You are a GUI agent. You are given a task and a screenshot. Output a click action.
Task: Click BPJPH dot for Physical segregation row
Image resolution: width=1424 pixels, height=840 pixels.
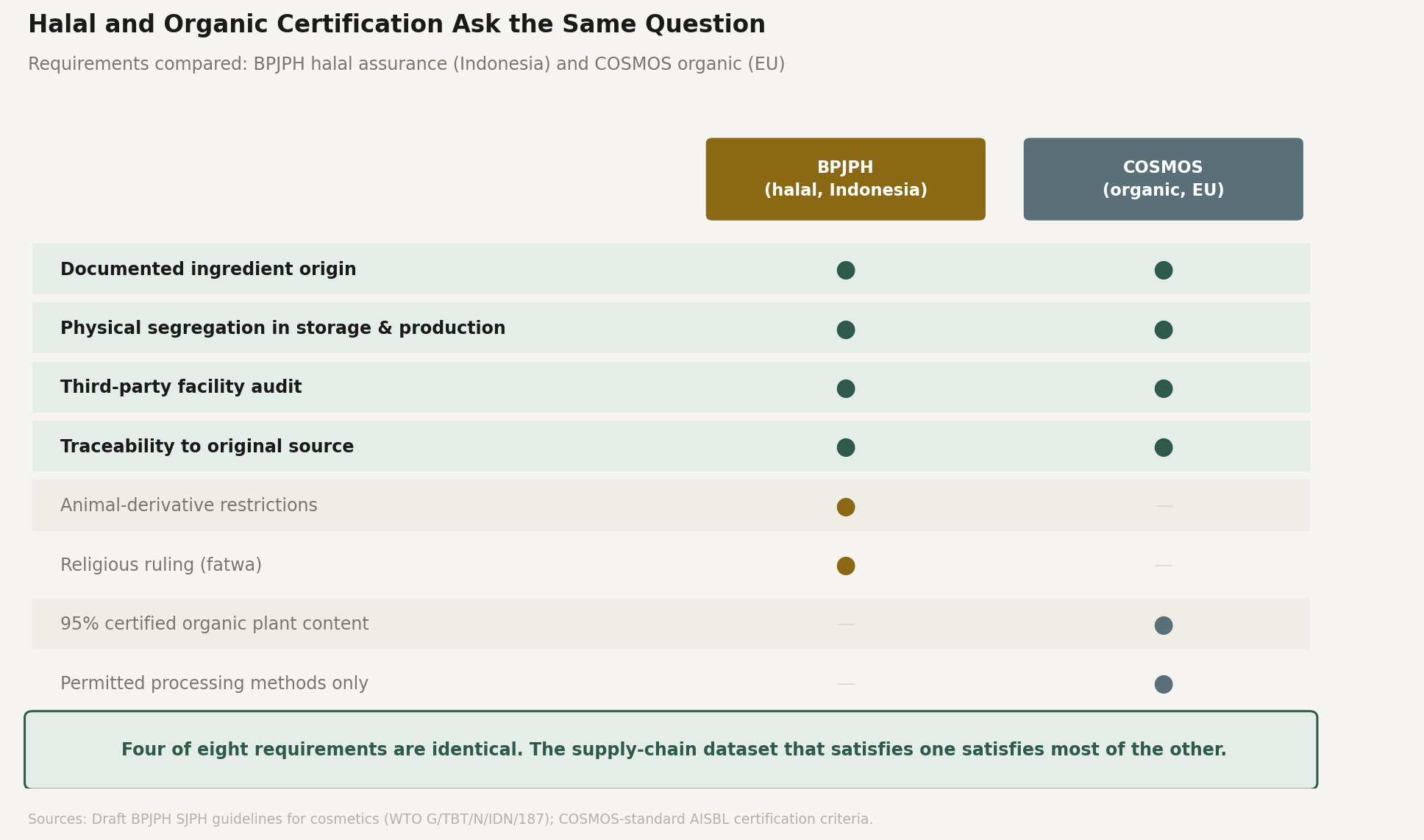[846, 330]
